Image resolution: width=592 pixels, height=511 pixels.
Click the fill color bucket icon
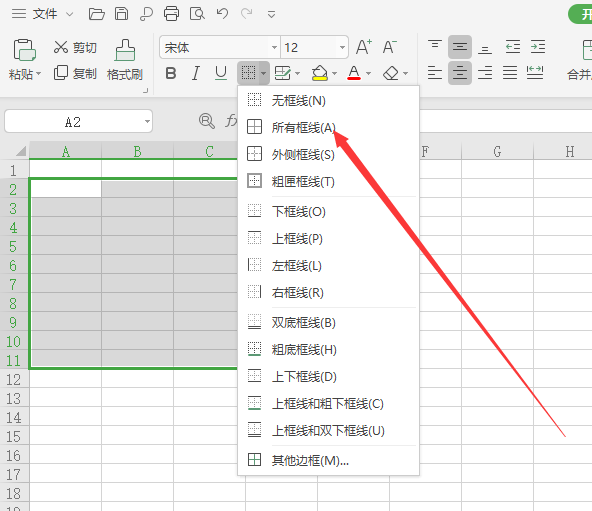[x=320, y=73]
